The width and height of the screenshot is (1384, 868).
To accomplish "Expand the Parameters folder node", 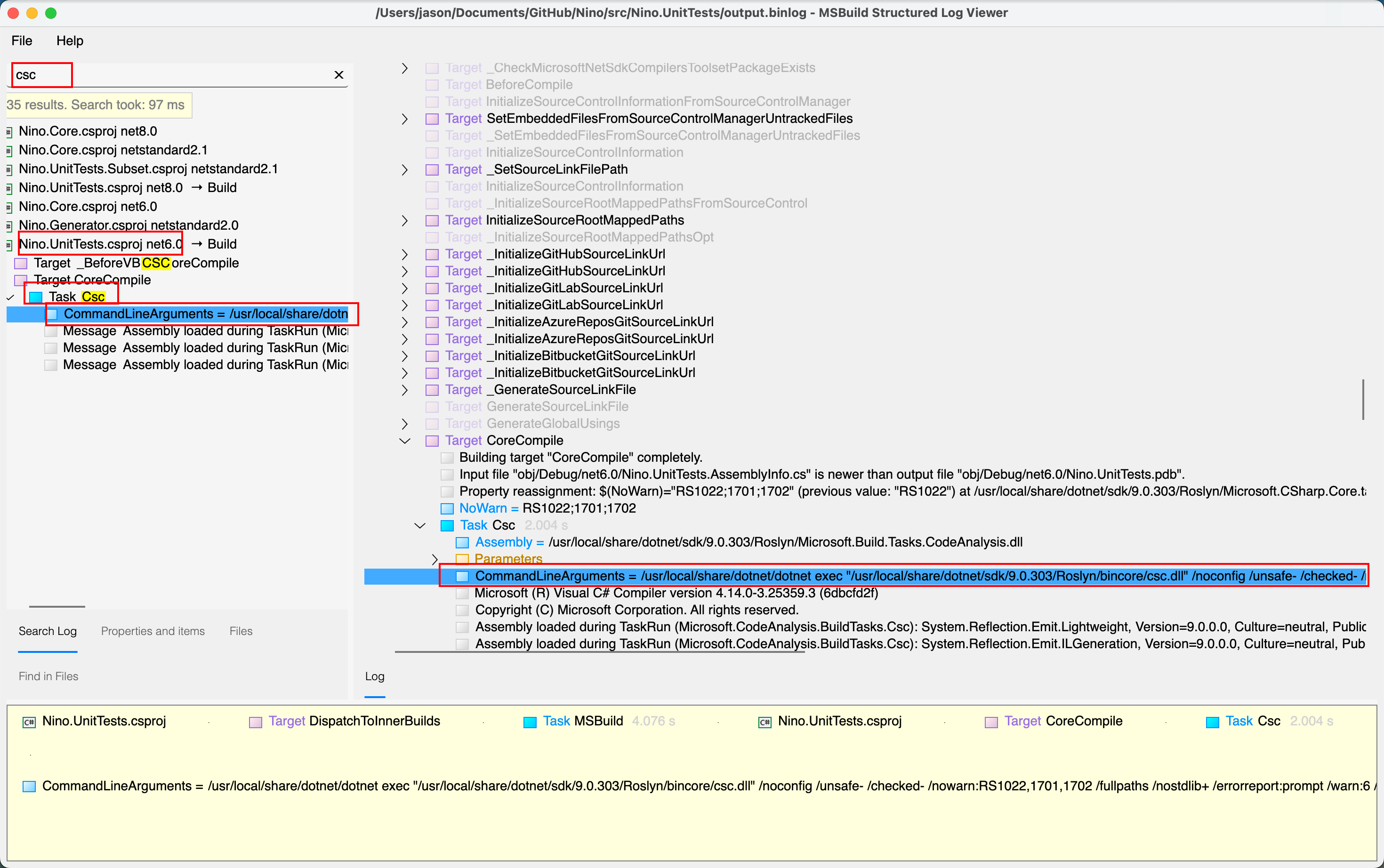I will (x=435, y=559).
